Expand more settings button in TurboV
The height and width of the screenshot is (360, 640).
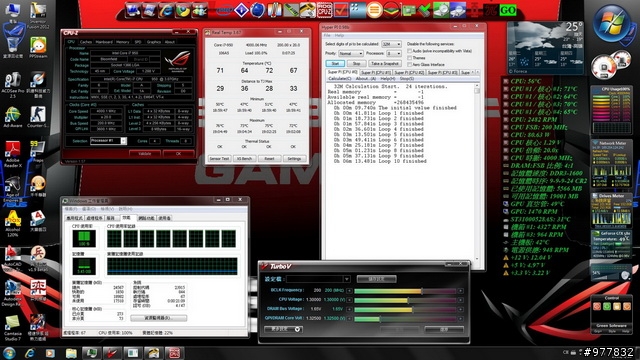coord(283,329)
